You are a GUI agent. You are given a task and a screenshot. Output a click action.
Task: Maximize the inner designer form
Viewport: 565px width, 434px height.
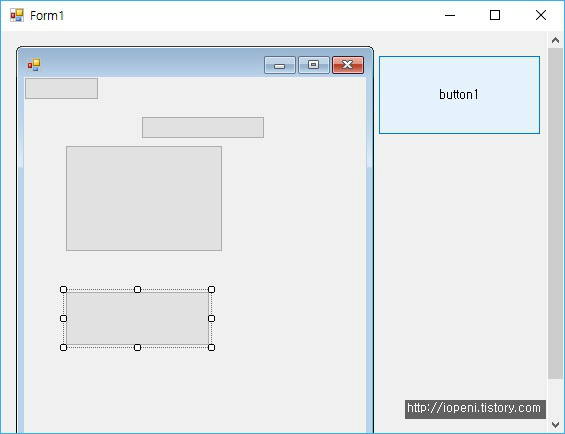[313, 65]
